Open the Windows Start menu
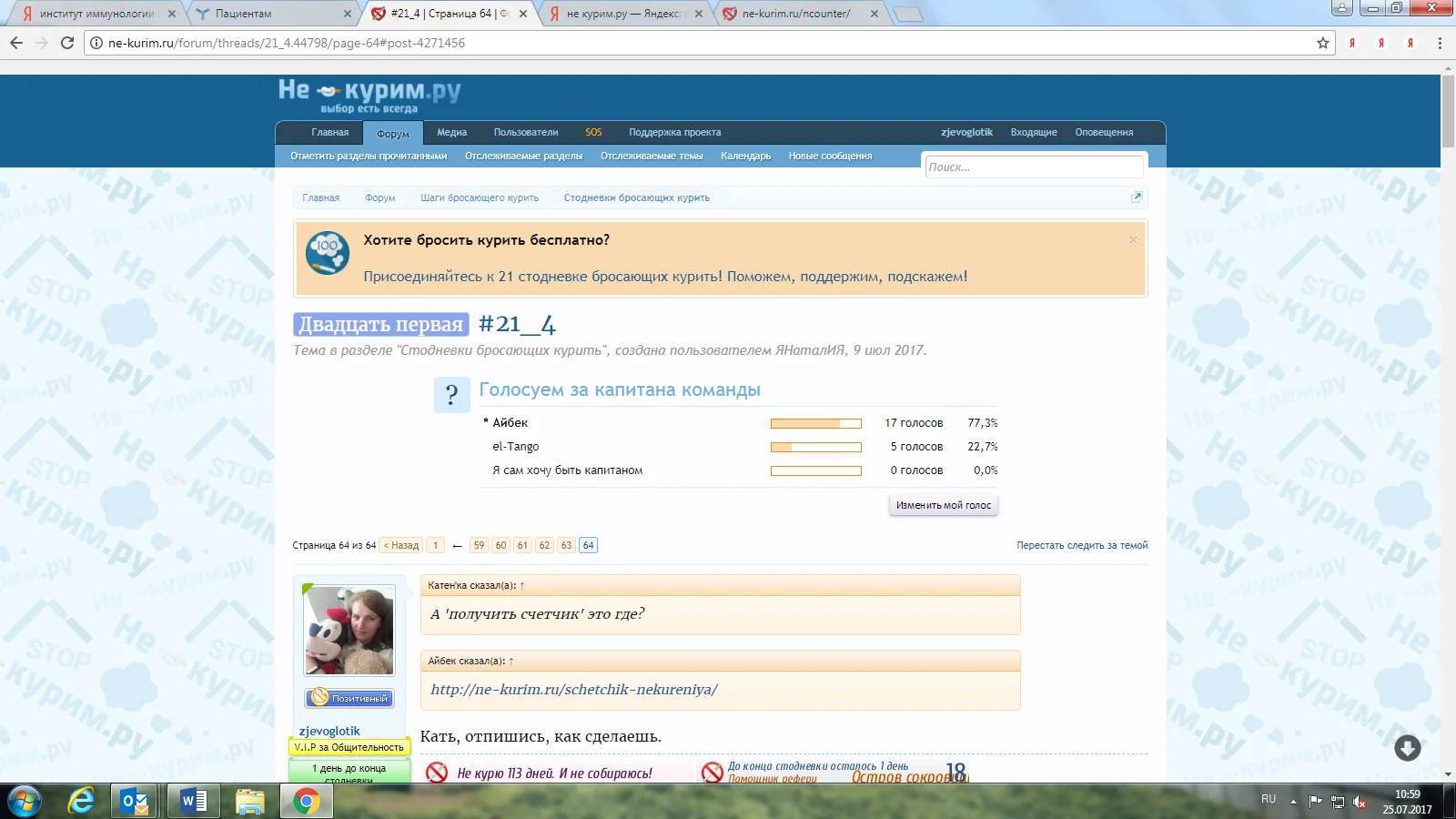 25,801
